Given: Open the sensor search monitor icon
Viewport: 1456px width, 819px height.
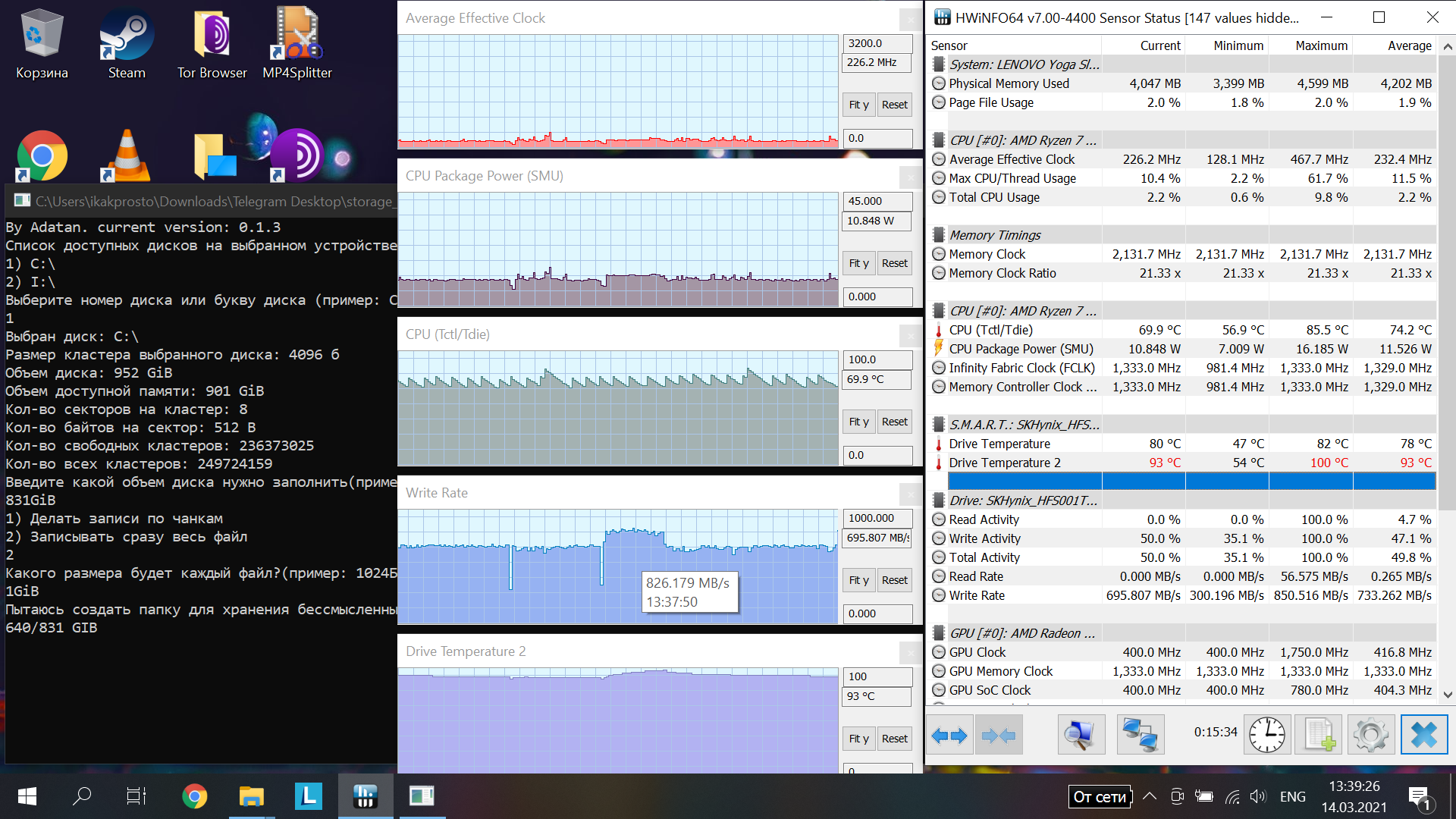Looking at the screenshot, I should (x=1081, y=735).
